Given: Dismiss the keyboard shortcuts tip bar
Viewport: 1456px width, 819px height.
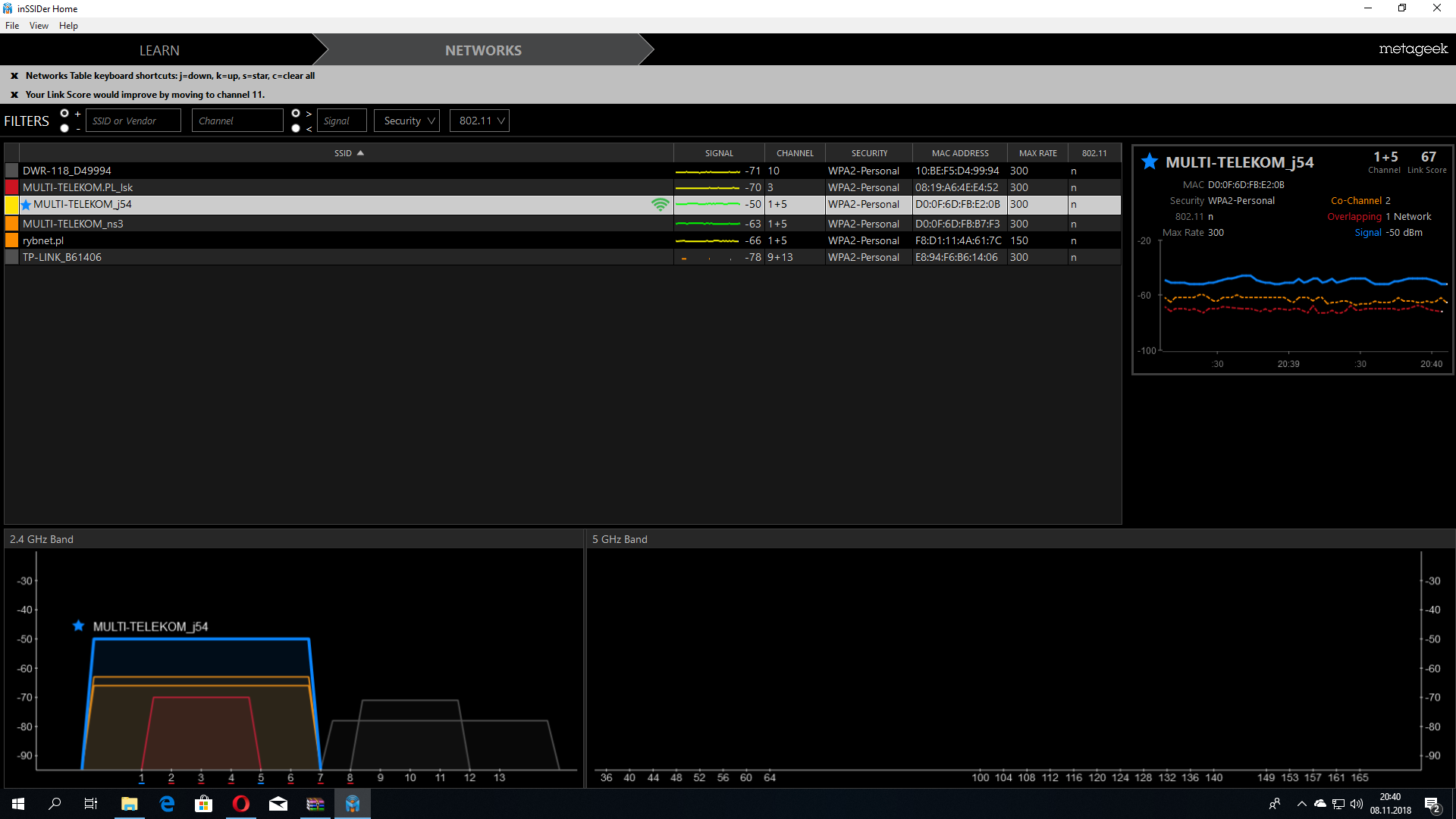Looking at the screenshot, I should (x=14, y=76).
